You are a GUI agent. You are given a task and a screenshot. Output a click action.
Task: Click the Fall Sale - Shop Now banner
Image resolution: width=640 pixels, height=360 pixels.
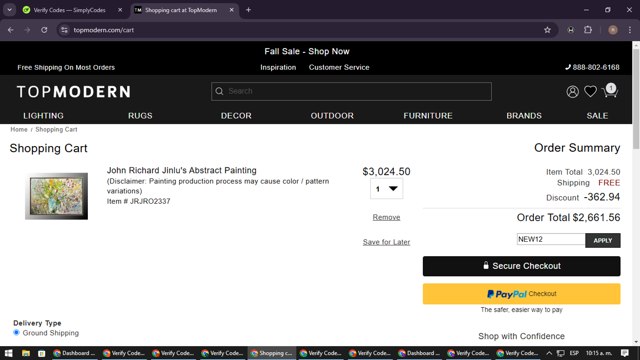[307, 51]
